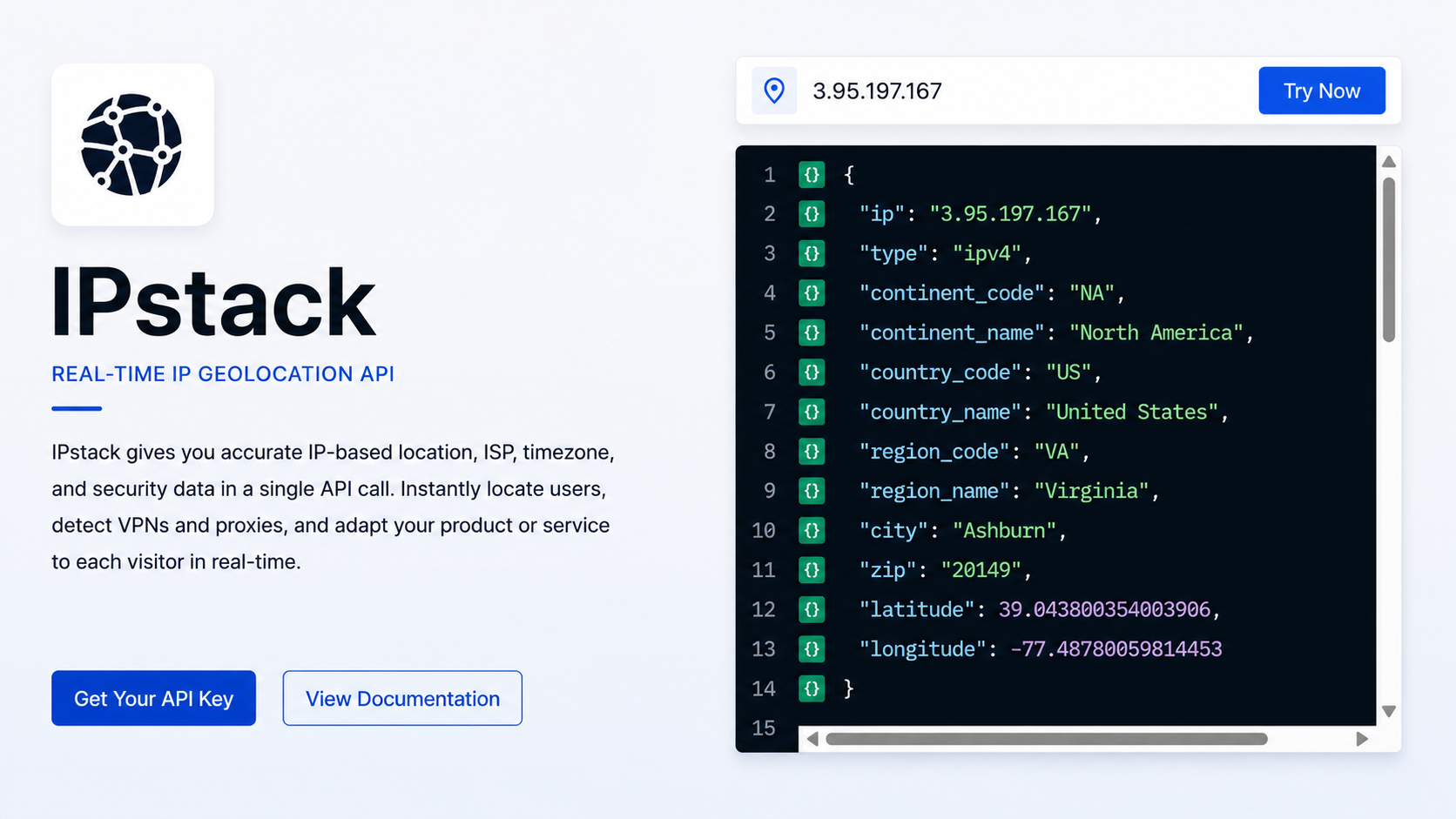This screenshot has height=819, width=1456.
Task: Click the braces icon on line 1
Action: coord(812,174)
